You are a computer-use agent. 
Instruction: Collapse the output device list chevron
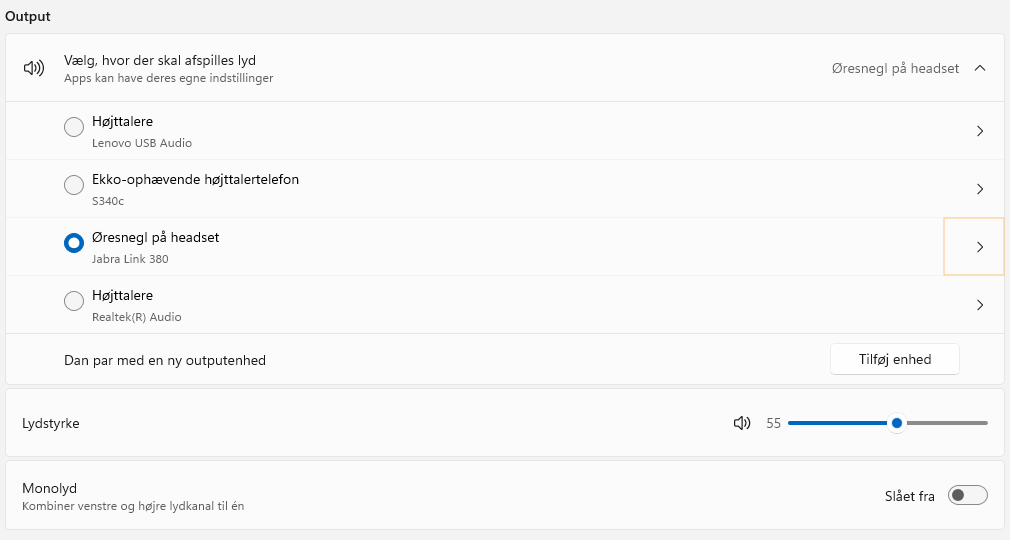click(x=980, y=69)
